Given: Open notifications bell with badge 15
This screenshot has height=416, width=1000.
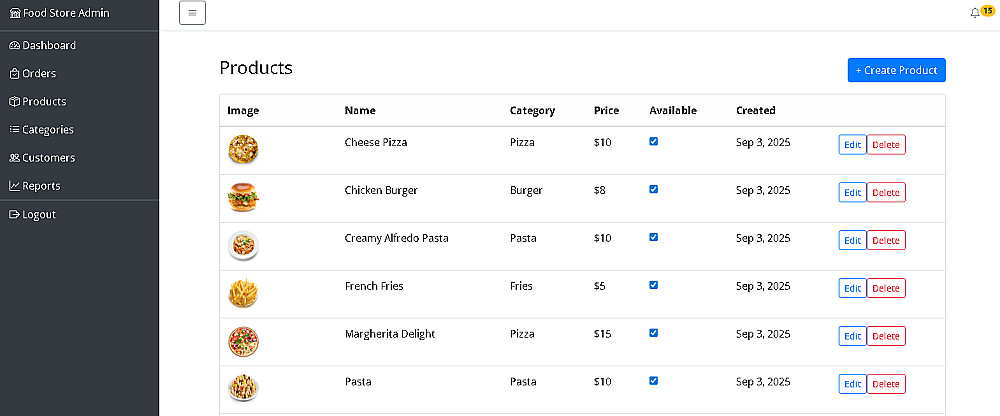Looking at the screenshot, I should pyautogui.click(x=975, y=13).
